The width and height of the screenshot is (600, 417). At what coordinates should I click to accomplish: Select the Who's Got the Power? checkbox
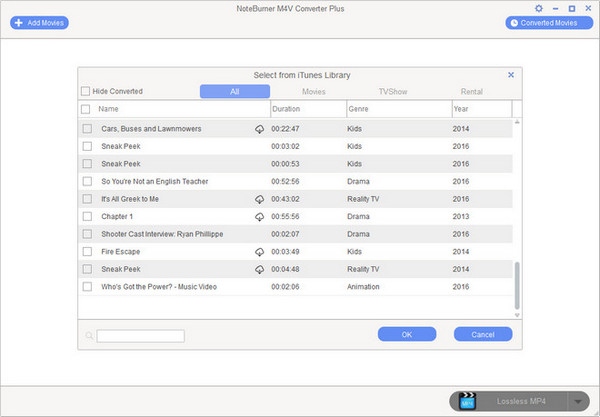point(87,287)
